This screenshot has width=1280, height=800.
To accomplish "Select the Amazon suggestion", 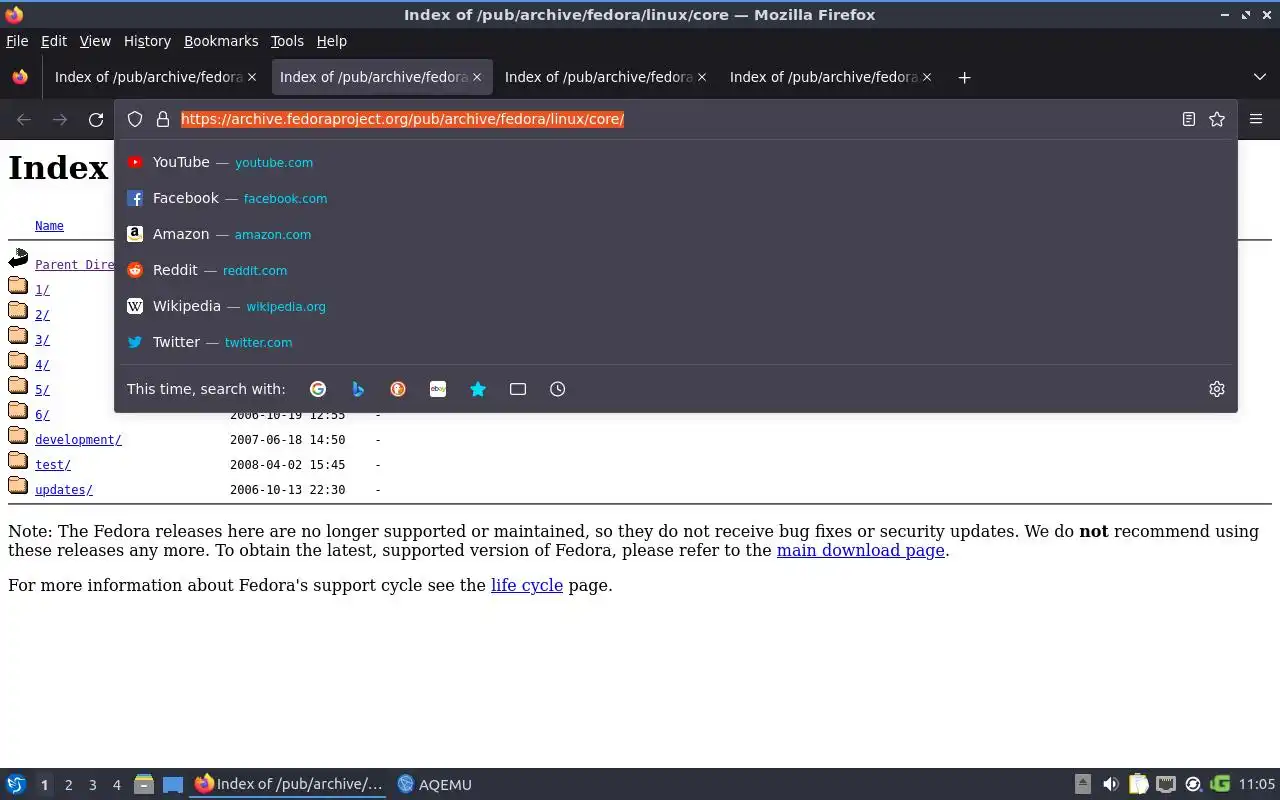I will tap(676, 234).
